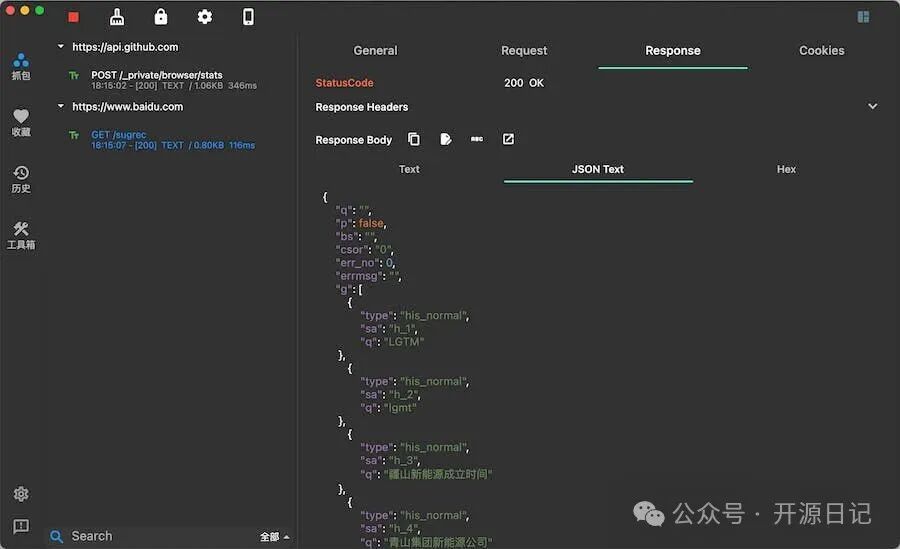The width and height of the screenshot is (900, 549).
Task: Copy the response body with copy icon
Action: 414,140
